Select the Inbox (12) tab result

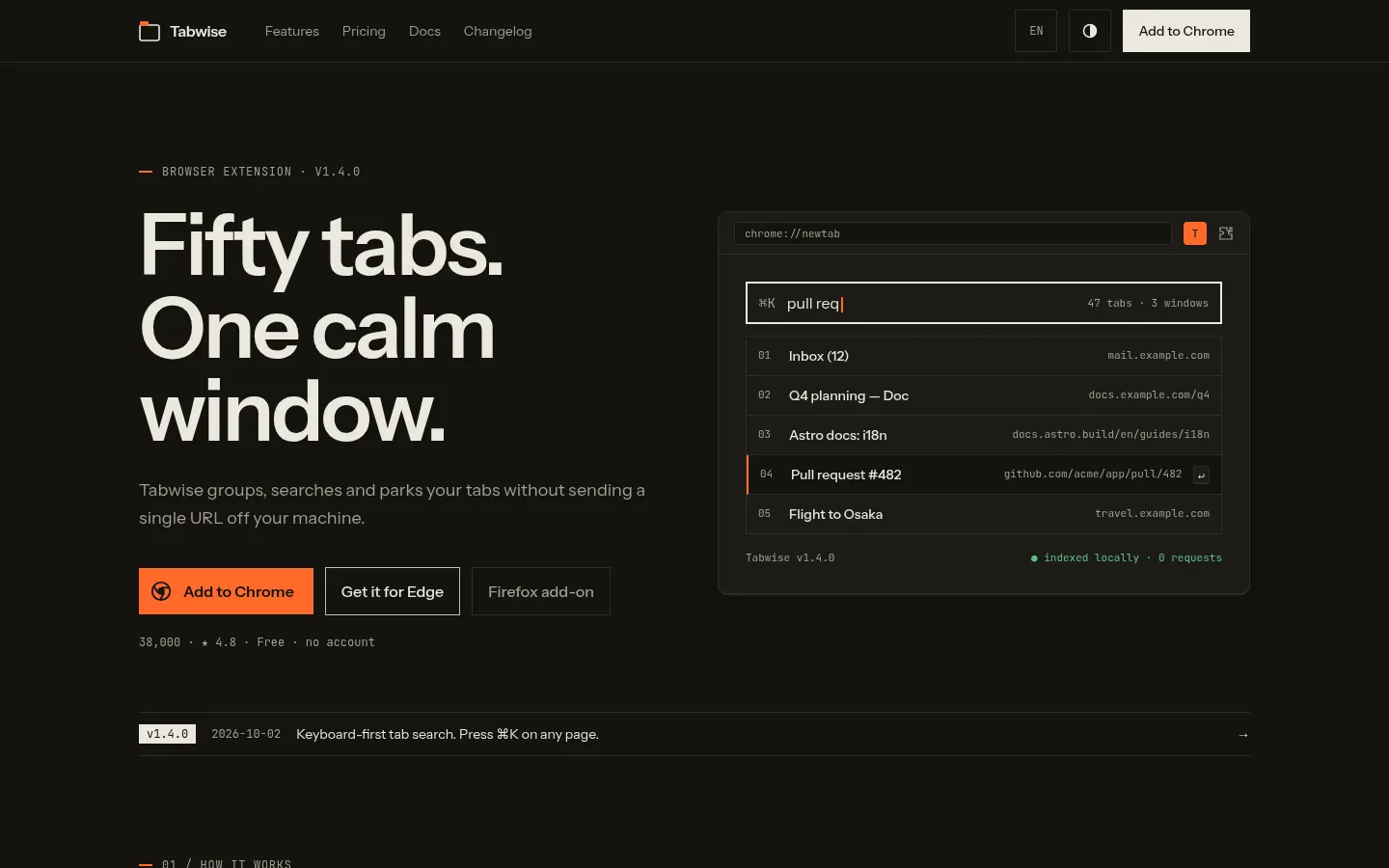click(984, 356)
